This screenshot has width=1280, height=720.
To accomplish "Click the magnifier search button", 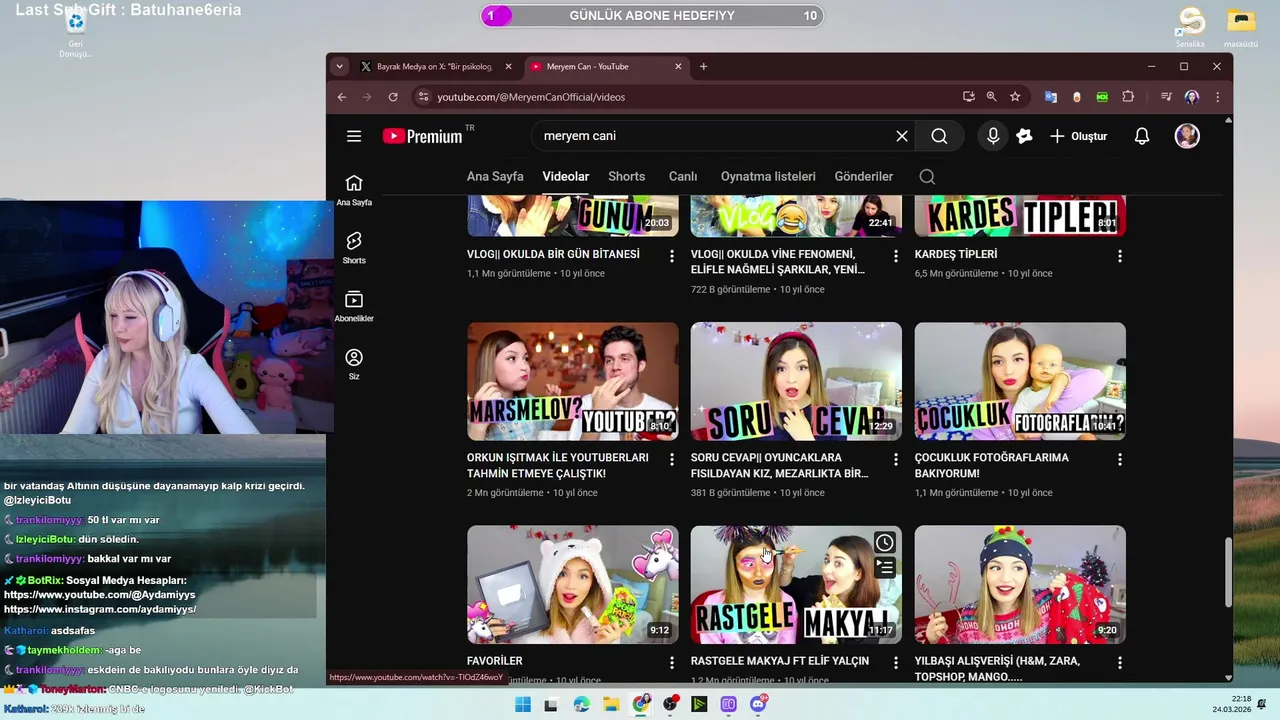I will pos(939,136).
